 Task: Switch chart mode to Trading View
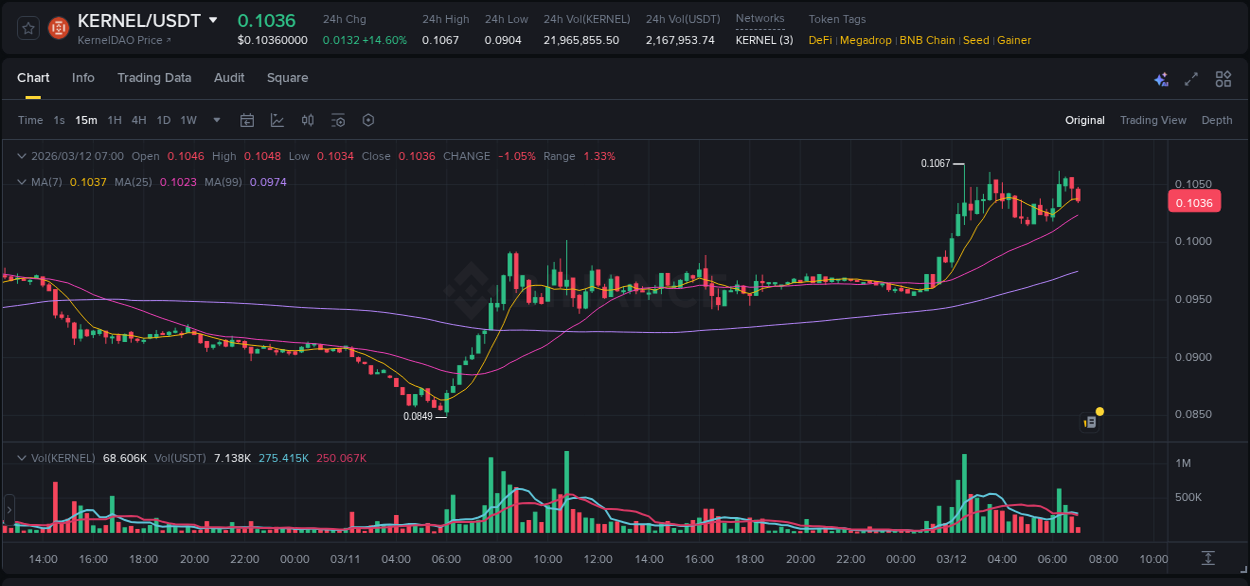[x=1153, y=120]
